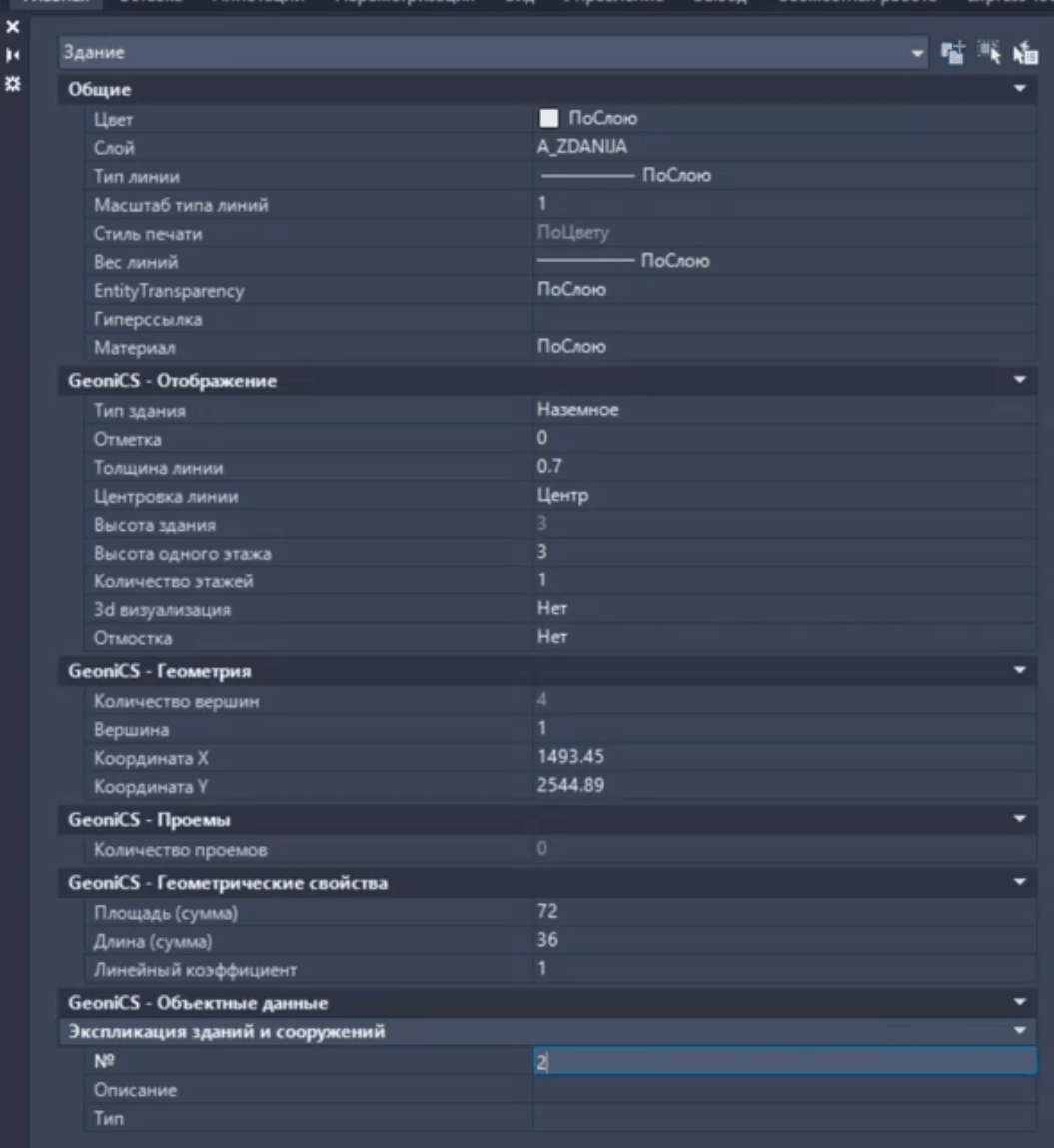
Task: Open palette settings gear icon
Action: [13, 83]
